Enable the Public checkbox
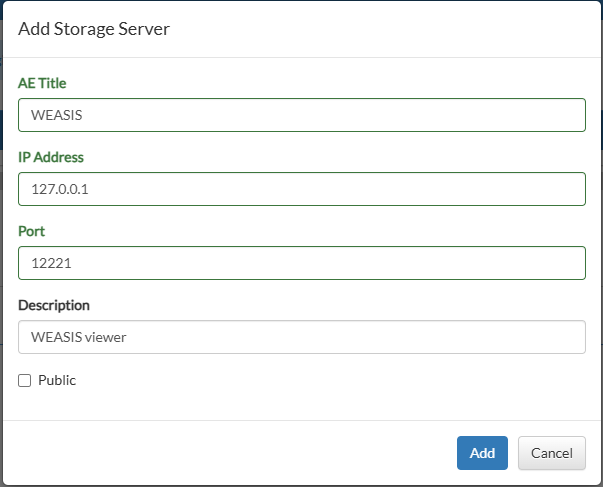Image resolution: width=603 pixels, height=487 pixels. point(25,380)
